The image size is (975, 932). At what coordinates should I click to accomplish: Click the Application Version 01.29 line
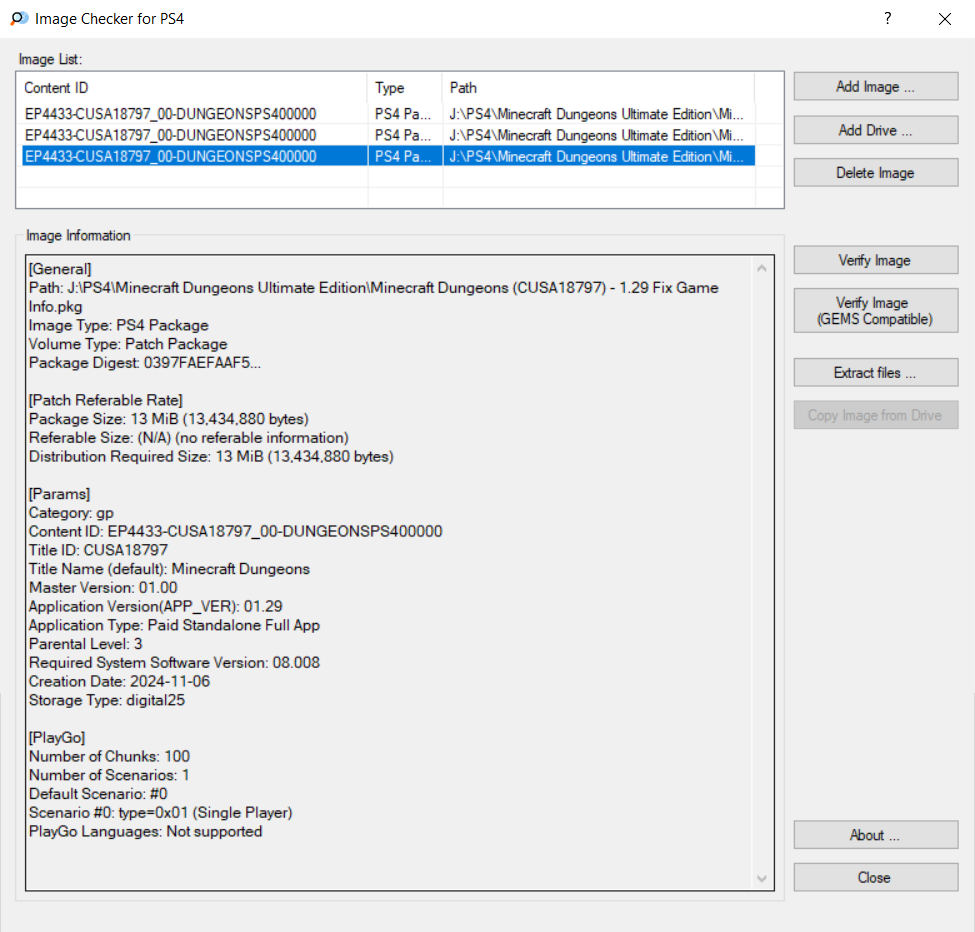[x=155, y=606]
